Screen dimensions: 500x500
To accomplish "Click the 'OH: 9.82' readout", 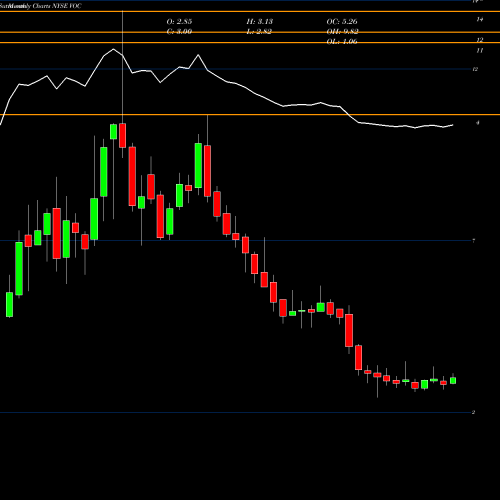I will coord(342,32).
